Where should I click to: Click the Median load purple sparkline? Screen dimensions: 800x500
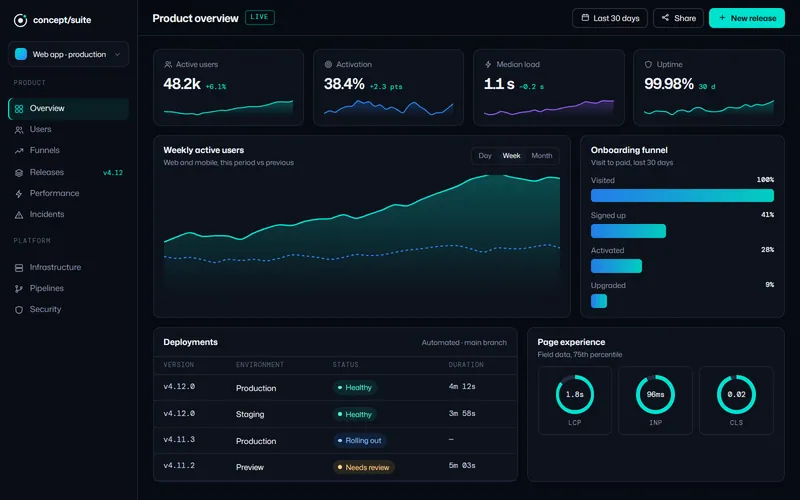pyautogui.click(x=549, y=108)
